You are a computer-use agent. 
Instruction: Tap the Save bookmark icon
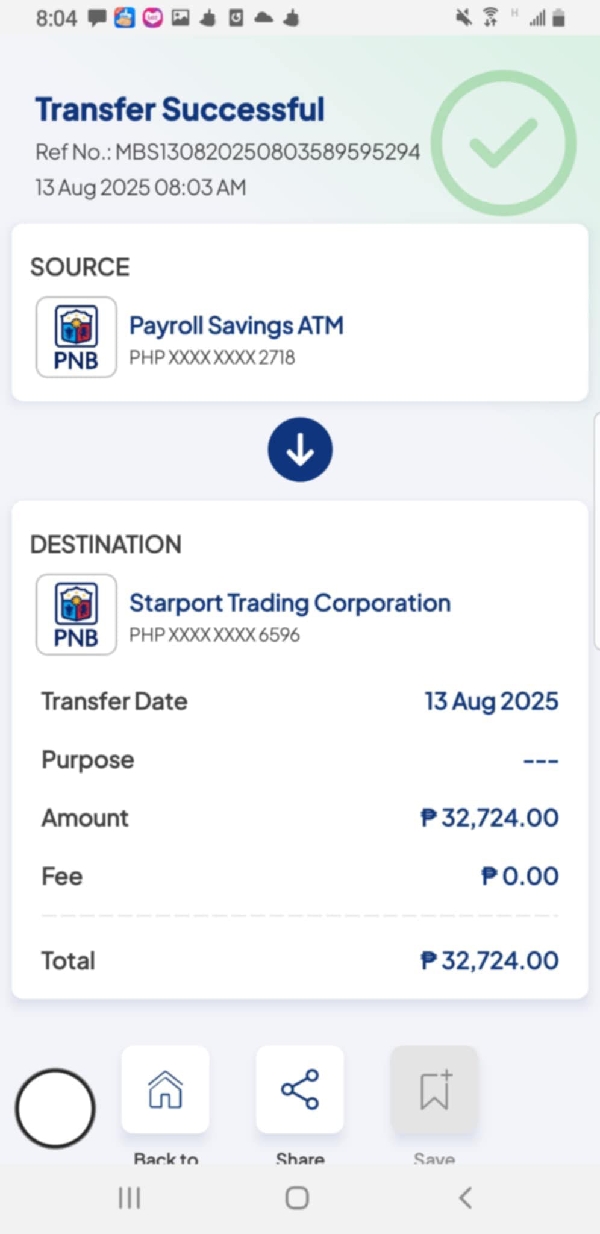434,1089
